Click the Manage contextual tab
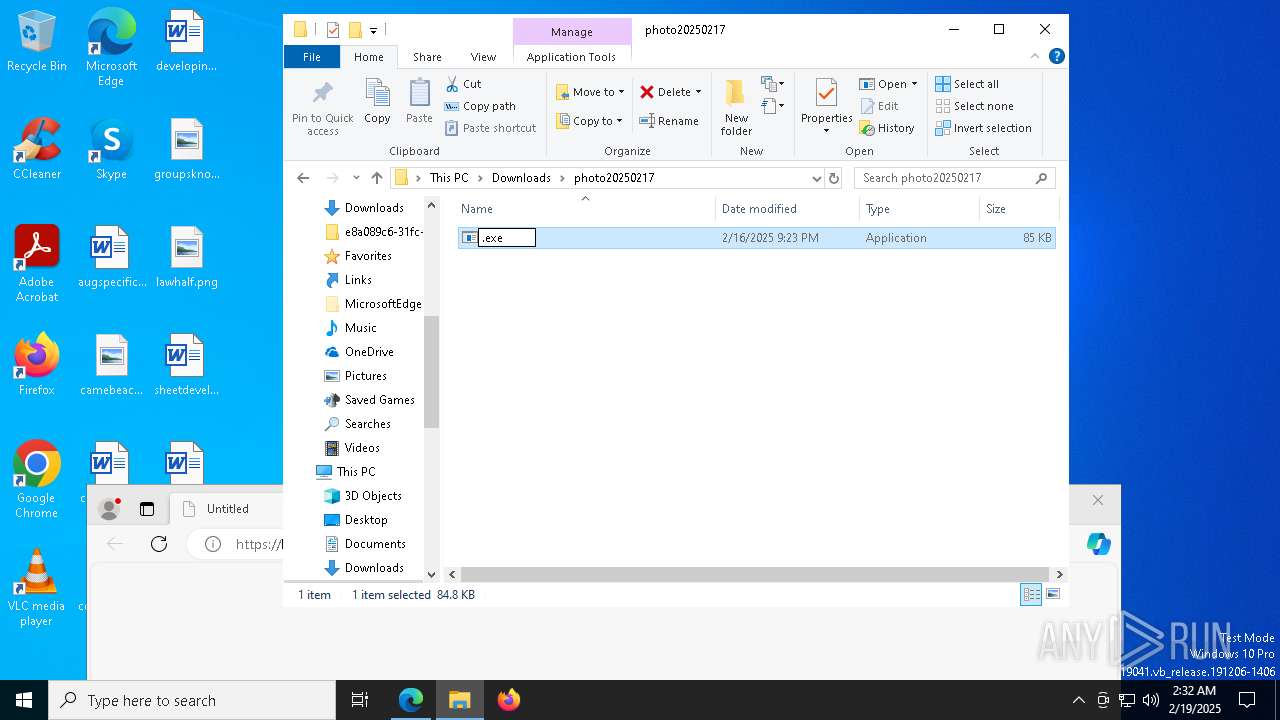 pyautogui.click(x=571, y=32)
